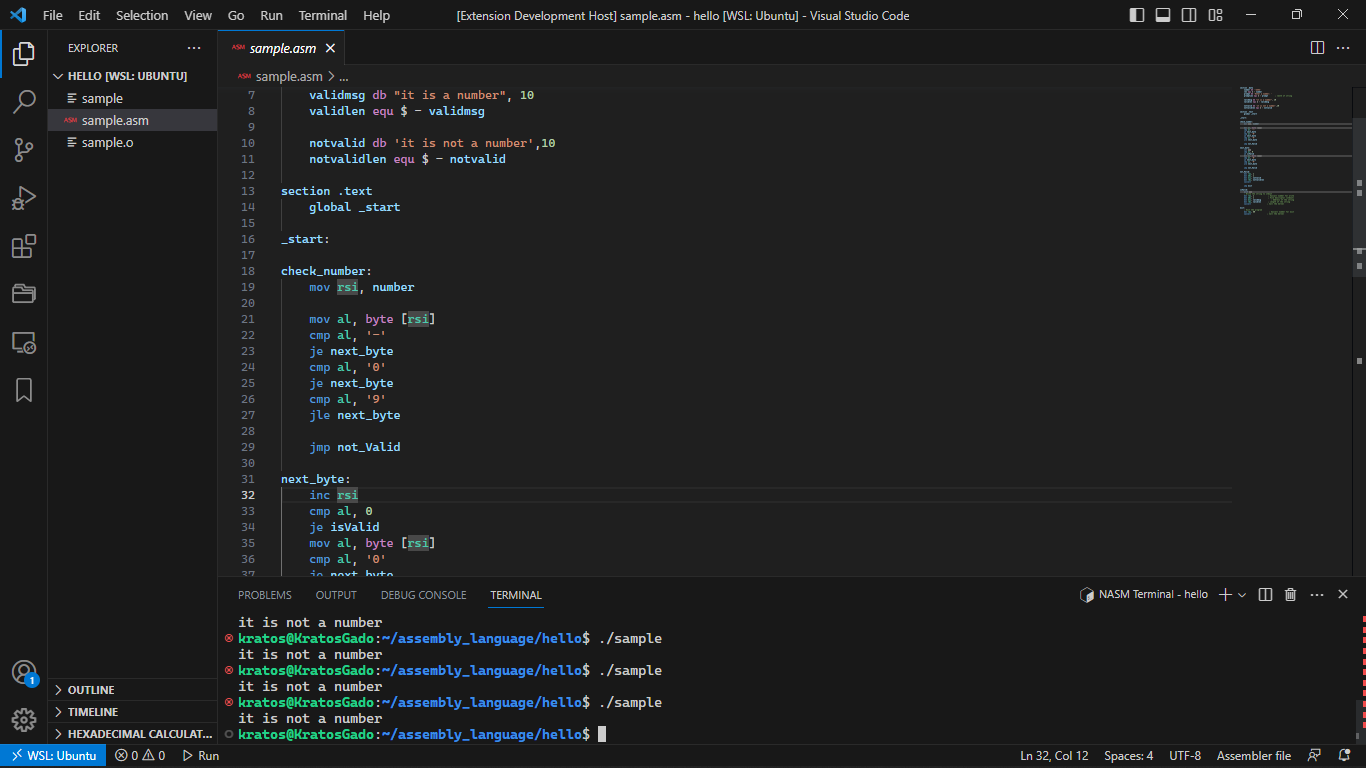Image resolution: width=1366 pixels, height=768 pixels.
Task: Toggle the primary side bar layout icon
Action: coord(1137,15)
